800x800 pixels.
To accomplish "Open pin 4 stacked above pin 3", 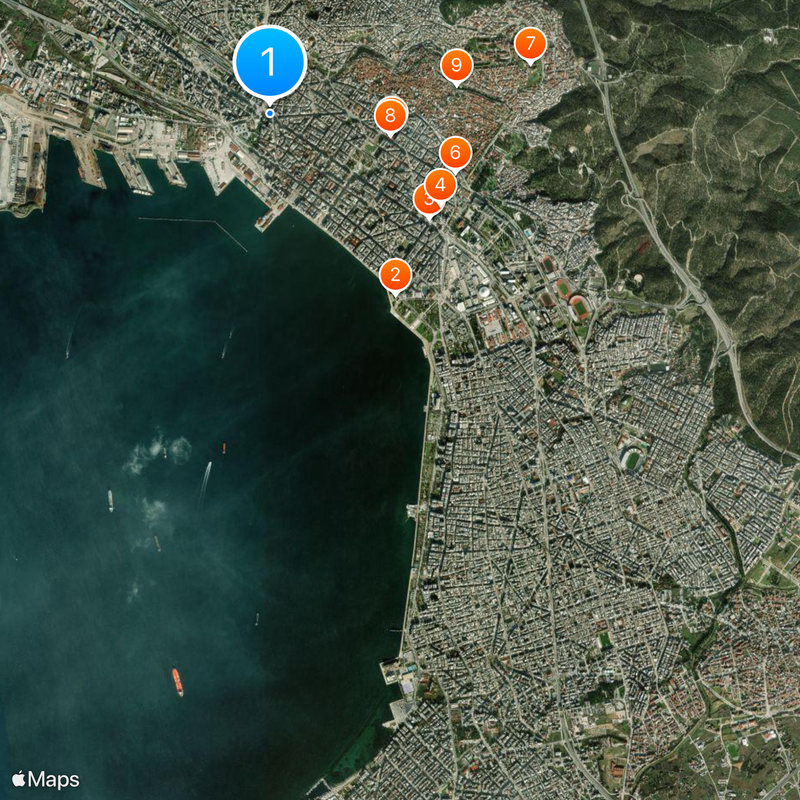I will pyautogui.click(x=440, y=183).
